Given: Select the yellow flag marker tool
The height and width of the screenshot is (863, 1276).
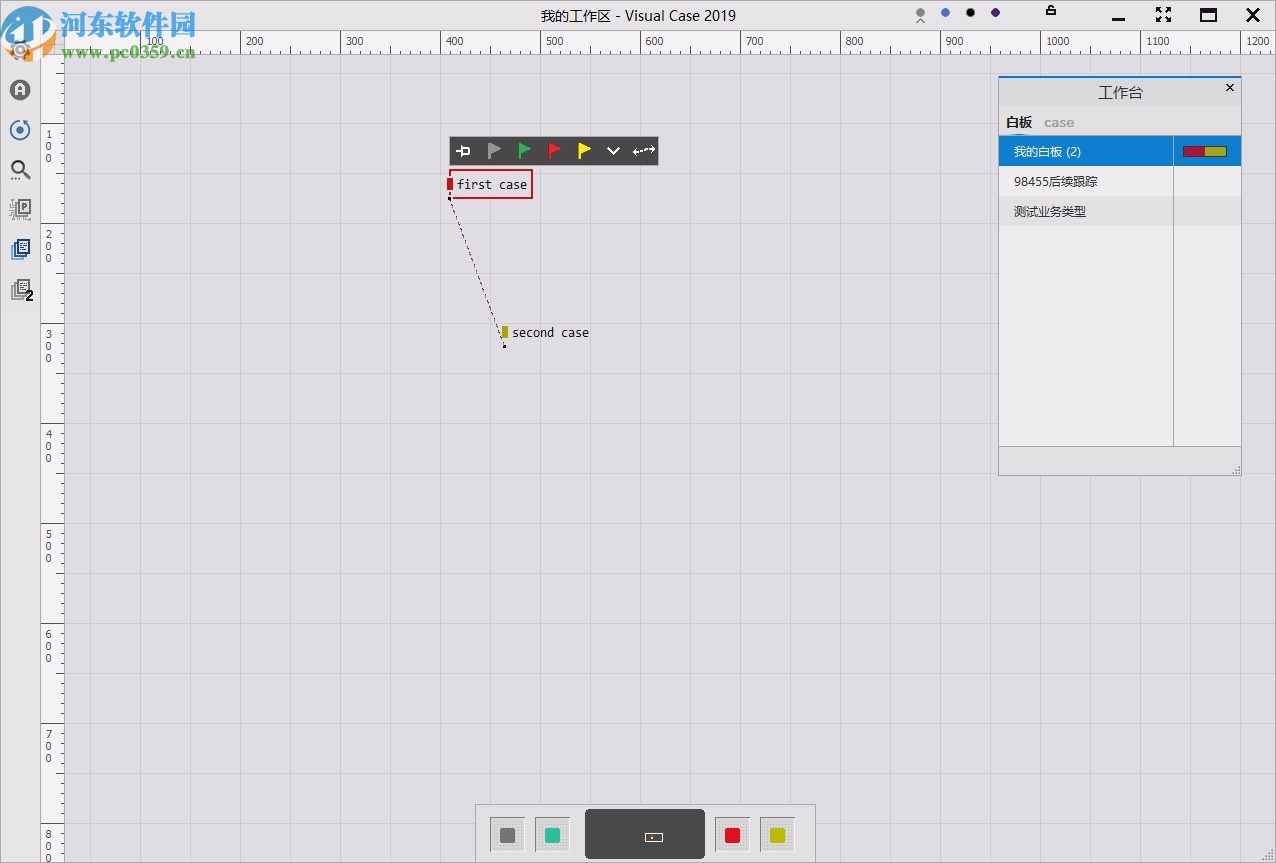Looking at the screenshot, I should tap(584, 151).
